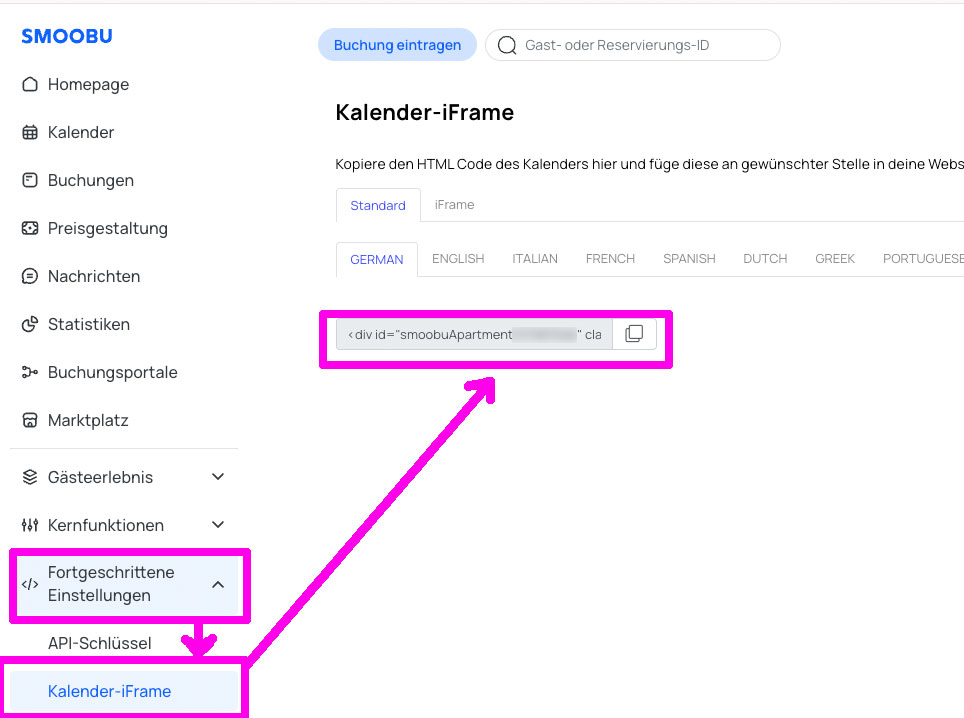The width and height of the screenshot is (964, 718).
Task: Open the API-Schlüssel settings link
Action: [100, 643]
